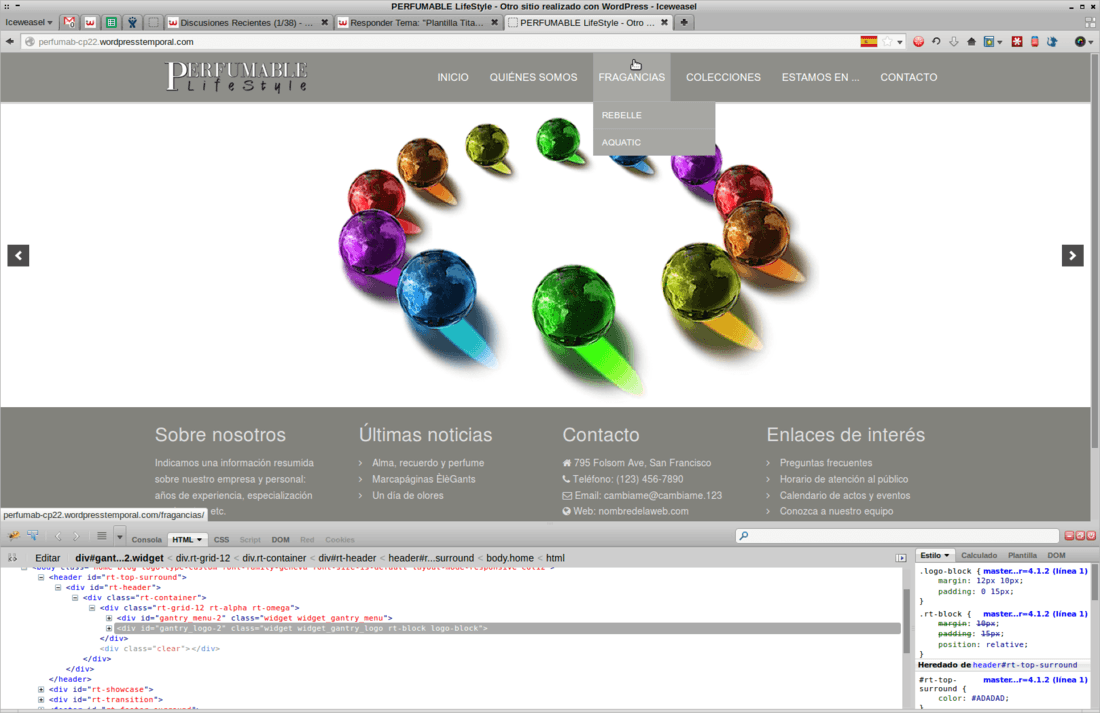Switch to the main DOM panel
1100x713 pixels.
[x=281, y=540]
